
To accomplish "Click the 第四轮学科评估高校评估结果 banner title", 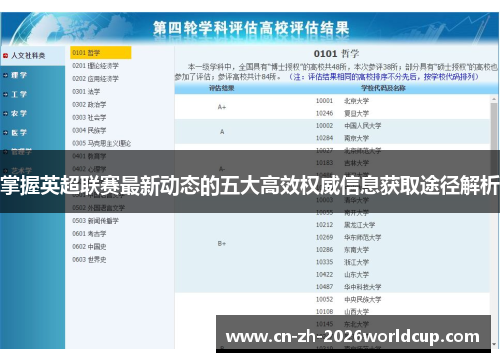I will [x=251, y=28].
